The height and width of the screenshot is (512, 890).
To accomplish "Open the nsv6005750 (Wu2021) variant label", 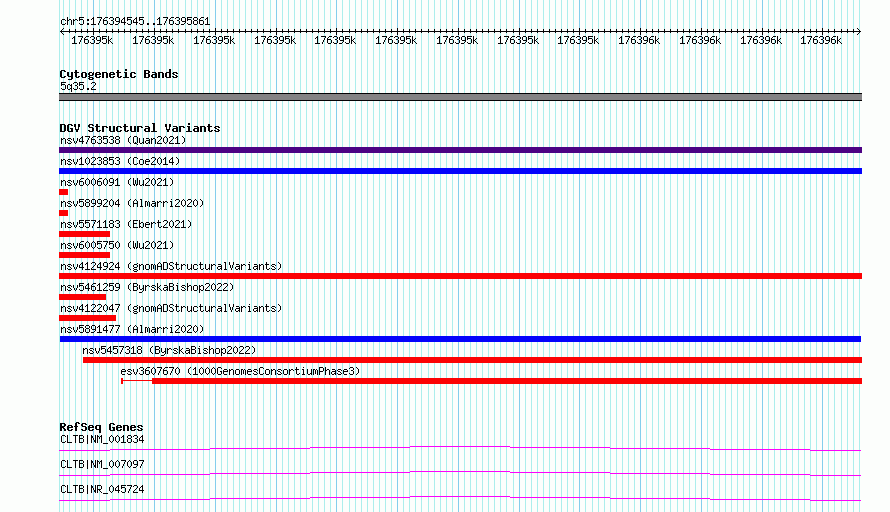I will point(117,245).
